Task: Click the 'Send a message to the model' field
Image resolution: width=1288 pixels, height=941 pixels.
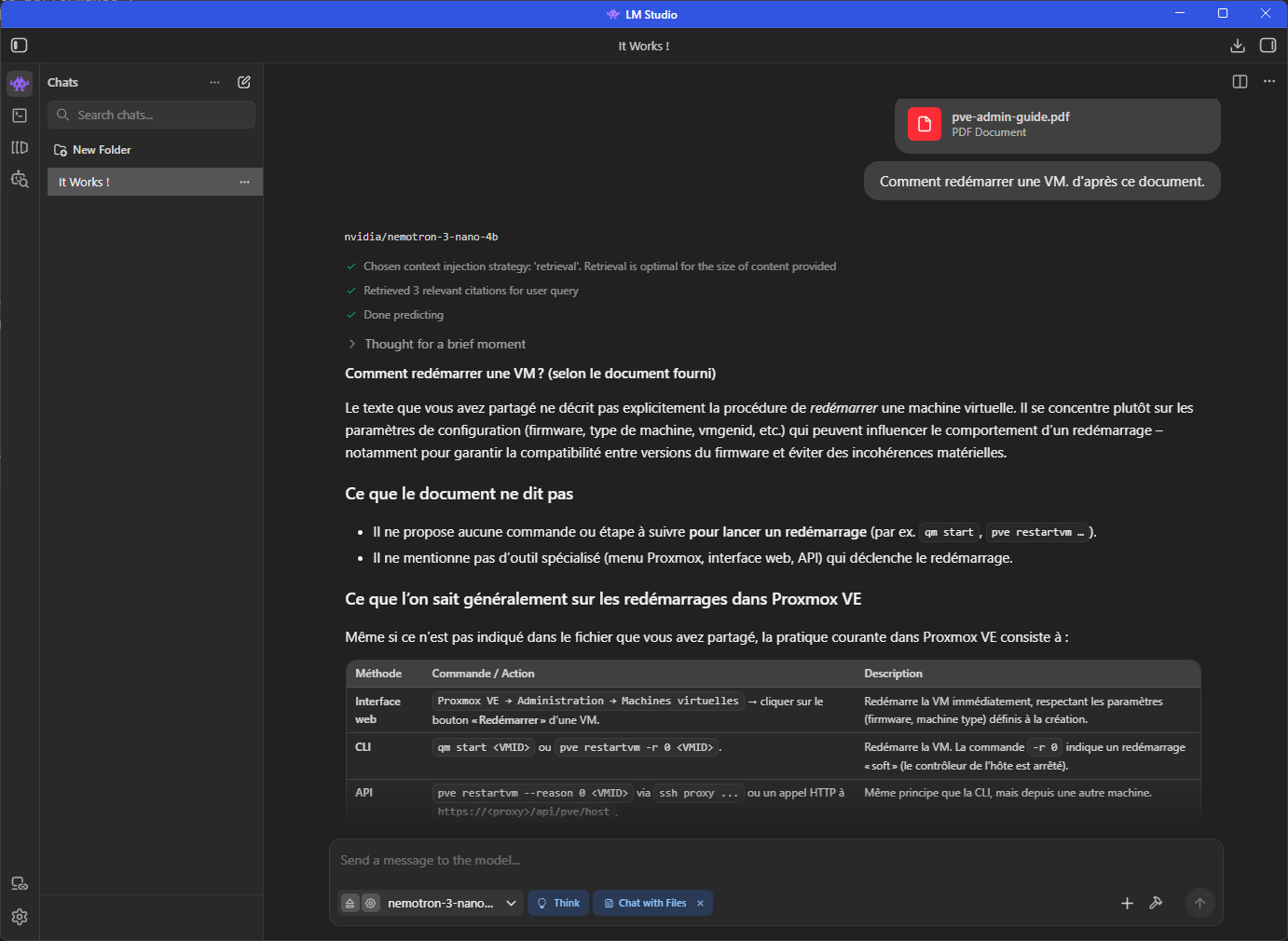Action: click(775, 860)
